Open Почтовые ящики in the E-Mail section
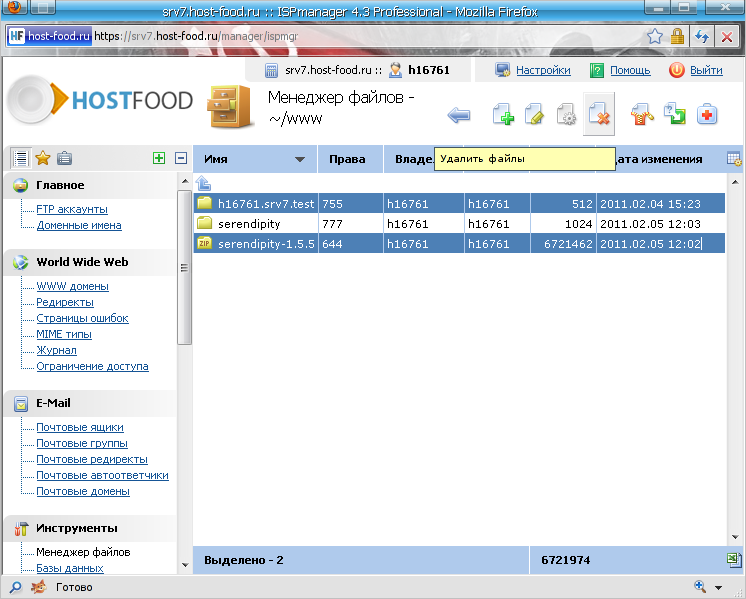The image size is (746, 599). [x=80, y=427]
